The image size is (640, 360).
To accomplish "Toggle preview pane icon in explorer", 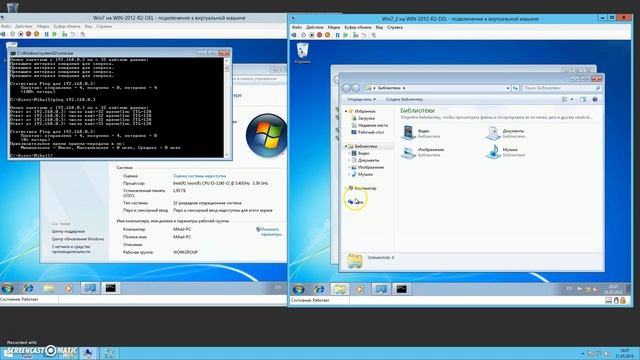I will [x=583, y=99].
